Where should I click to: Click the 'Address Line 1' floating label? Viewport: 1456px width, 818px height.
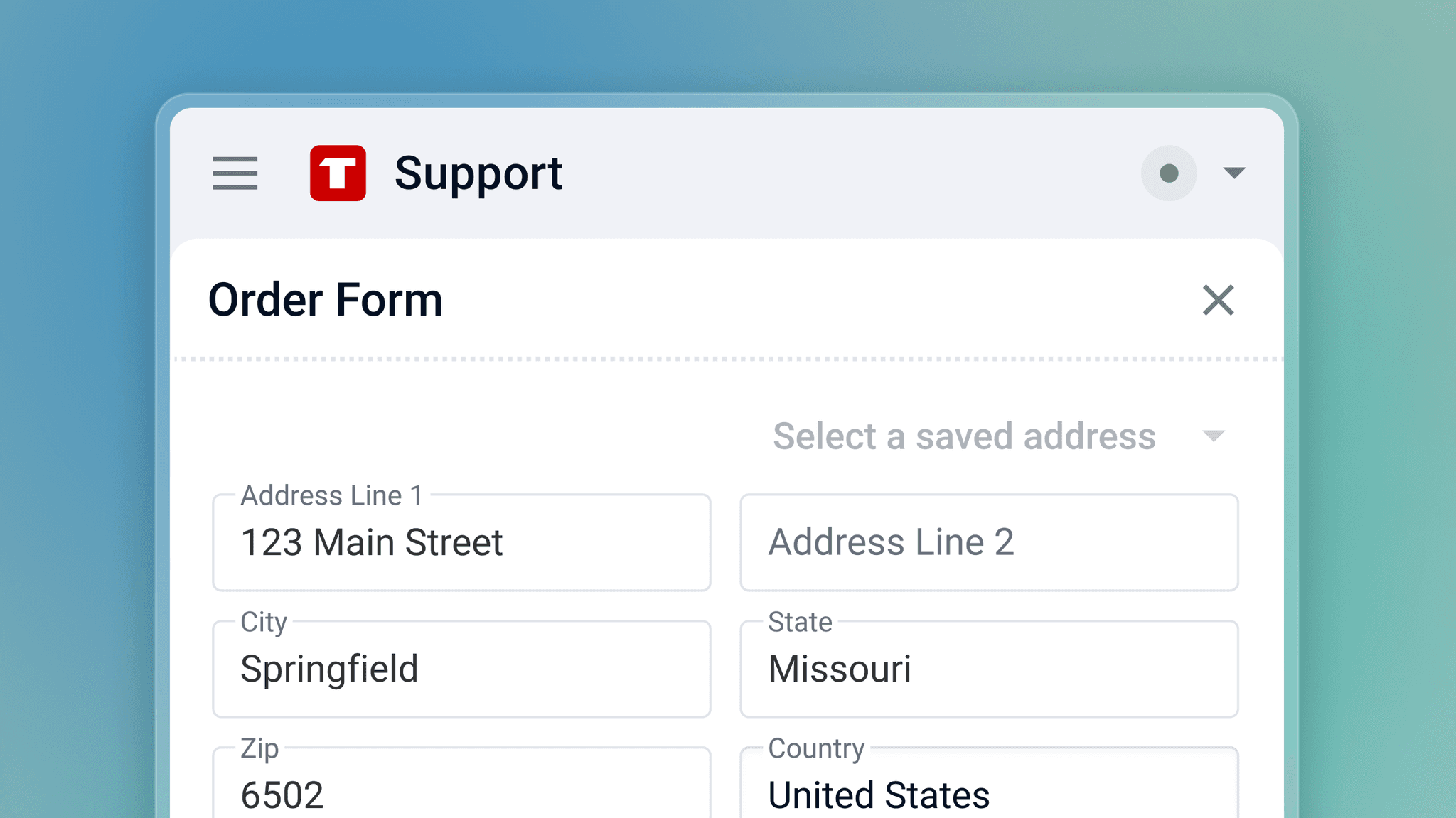pos(332,495)
